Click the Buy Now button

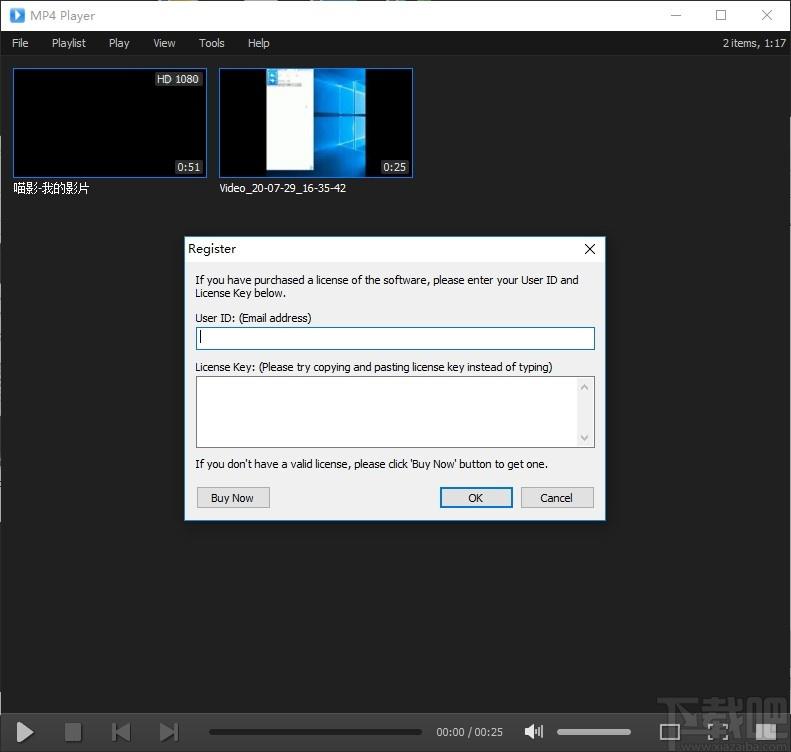233,498
